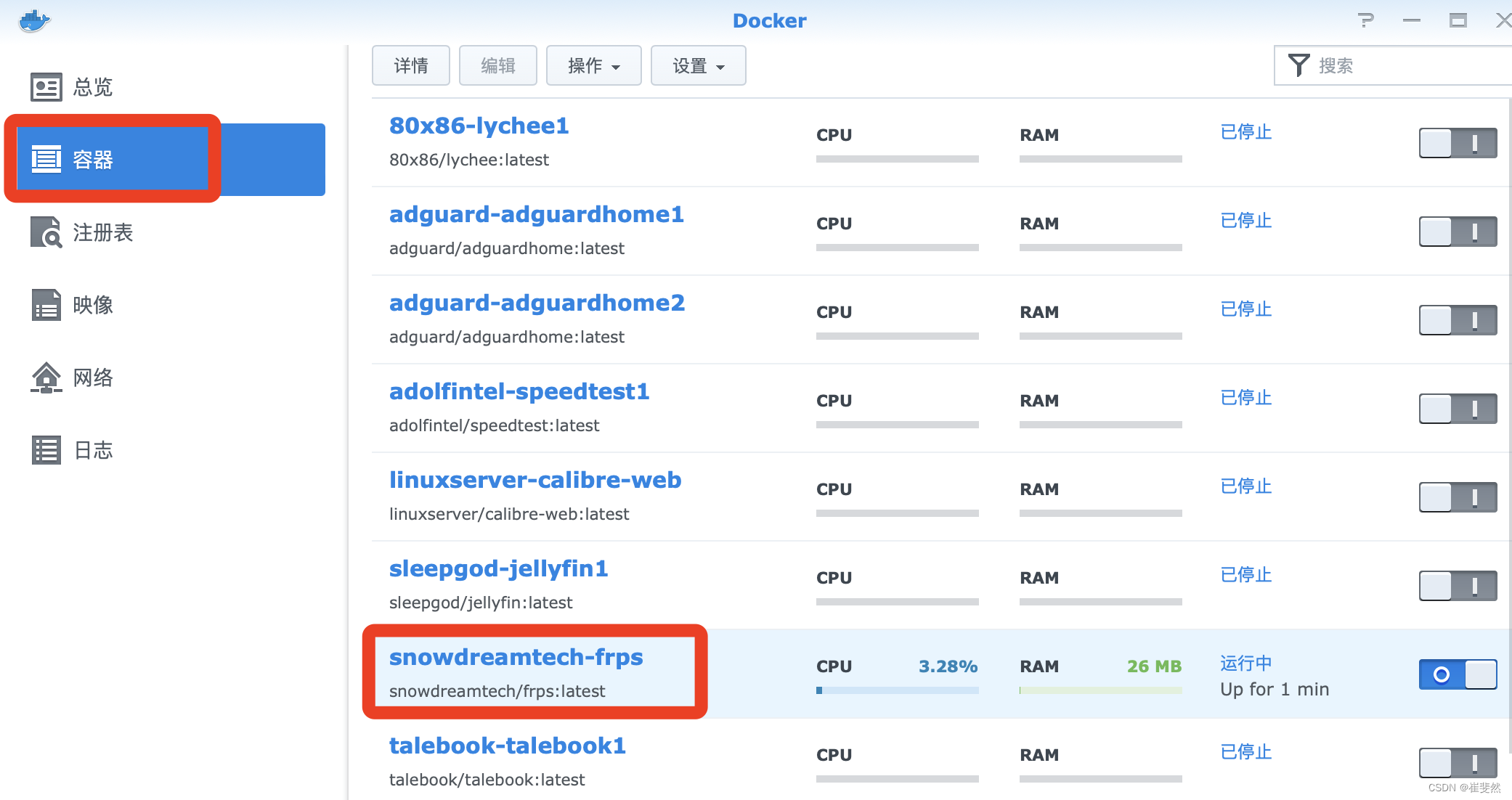This screenshot has width=1512, height=800.
Task: Click 已停止 status in the 80x86-lychee1 row
Action: pos(1246,132)
